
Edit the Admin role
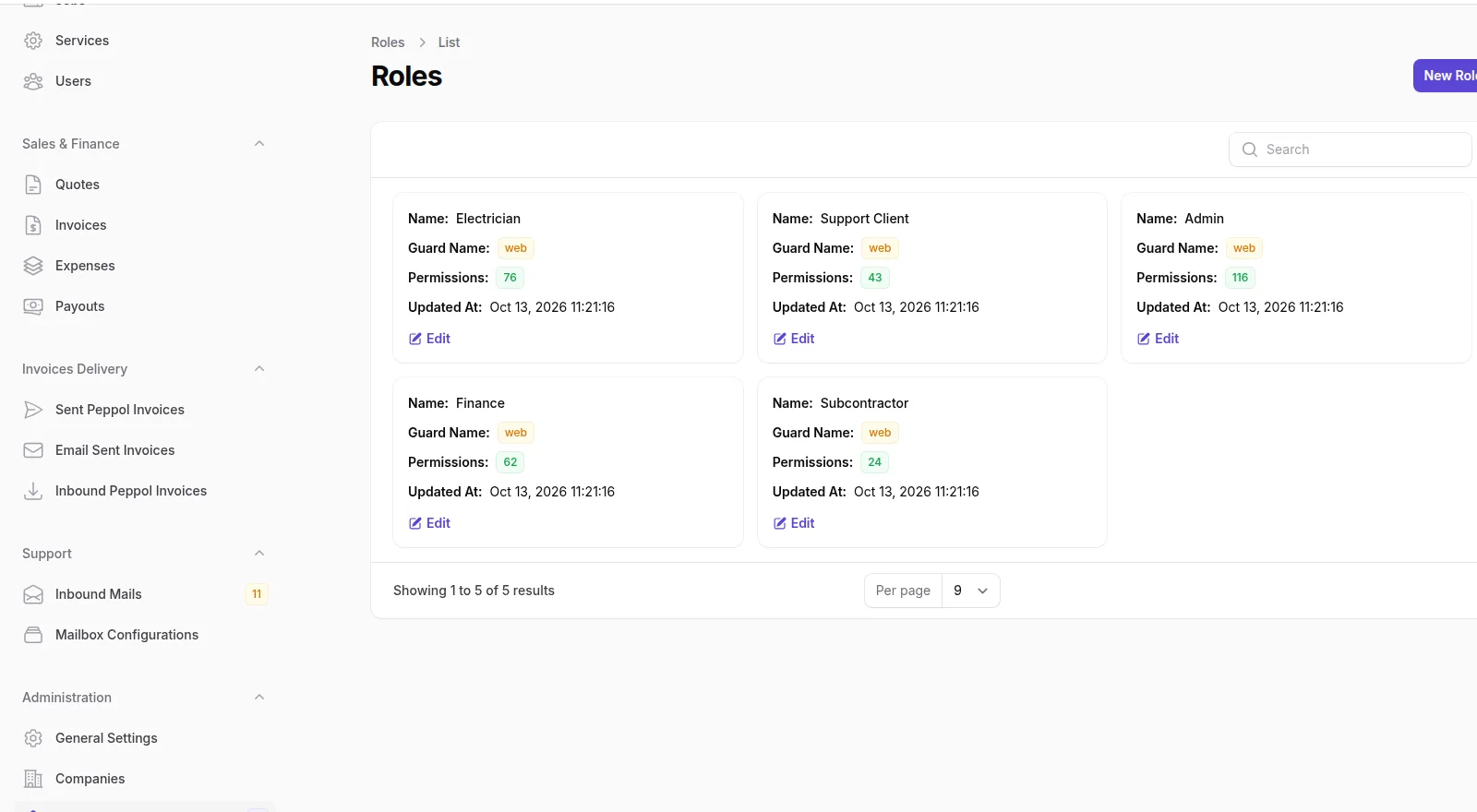click(x=1158, y=339)
